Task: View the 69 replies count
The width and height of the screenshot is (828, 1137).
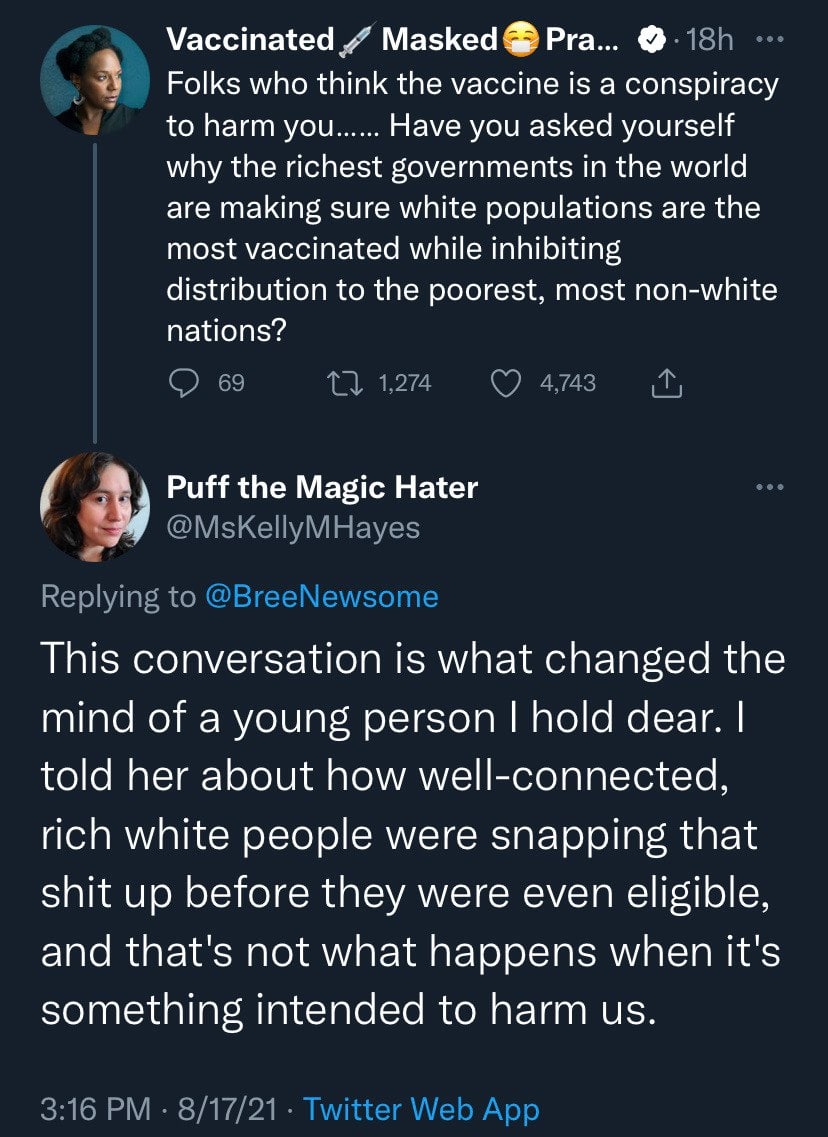Action: coord(231,383)
